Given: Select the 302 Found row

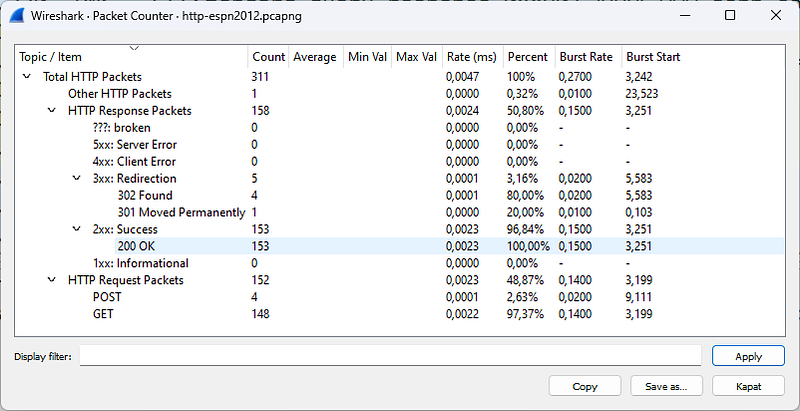Looking at the screenshot, I should click(399, 195).
